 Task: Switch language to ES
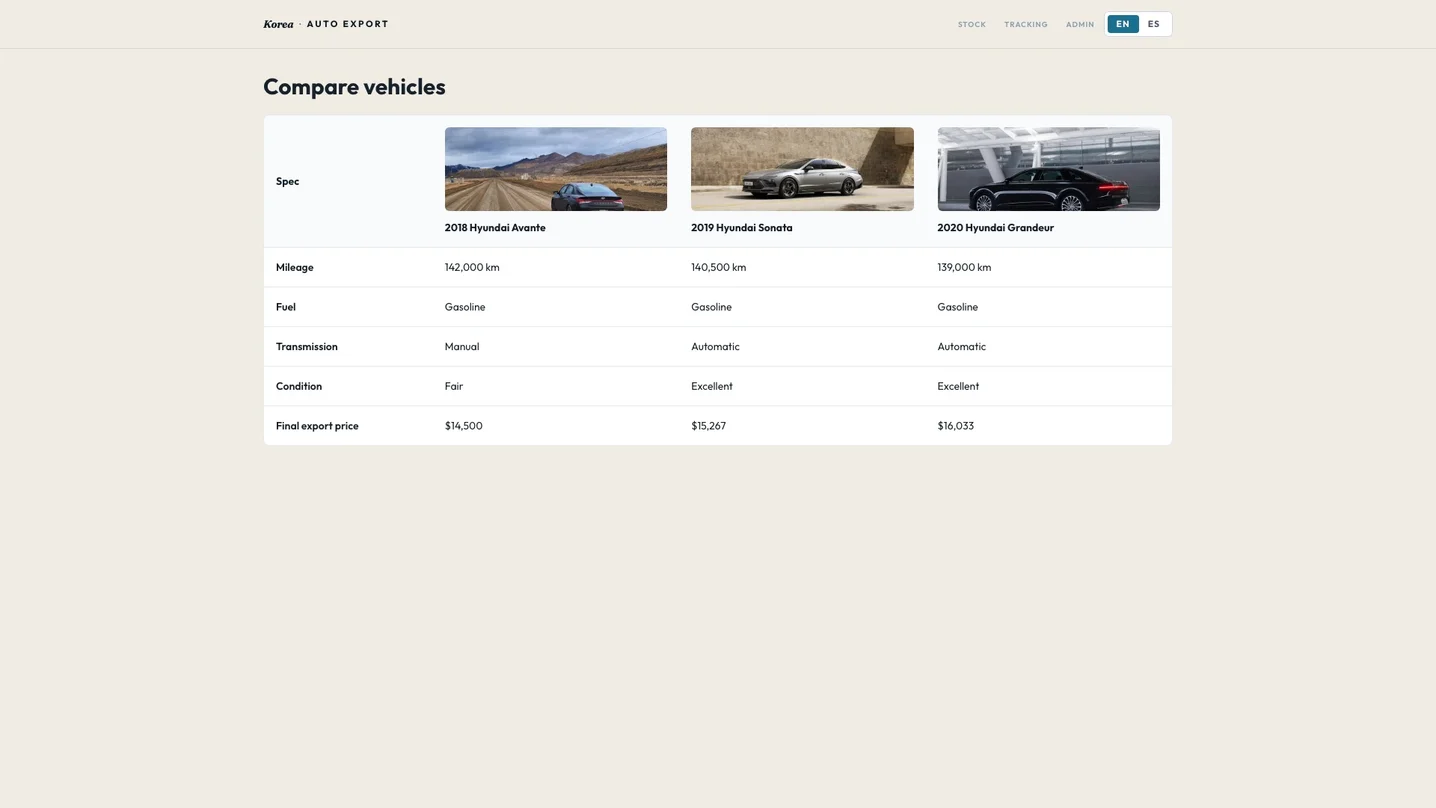(1154, 24)
